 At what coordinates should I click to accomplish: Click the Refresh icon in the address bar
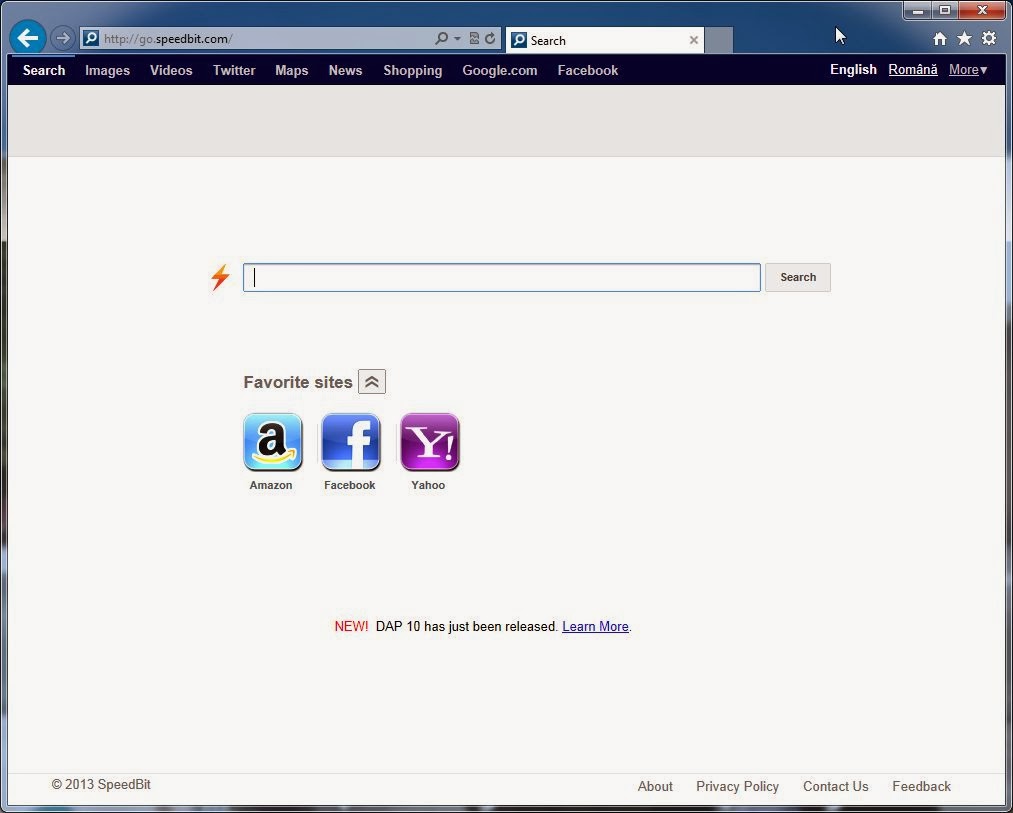tap(489, 38)
